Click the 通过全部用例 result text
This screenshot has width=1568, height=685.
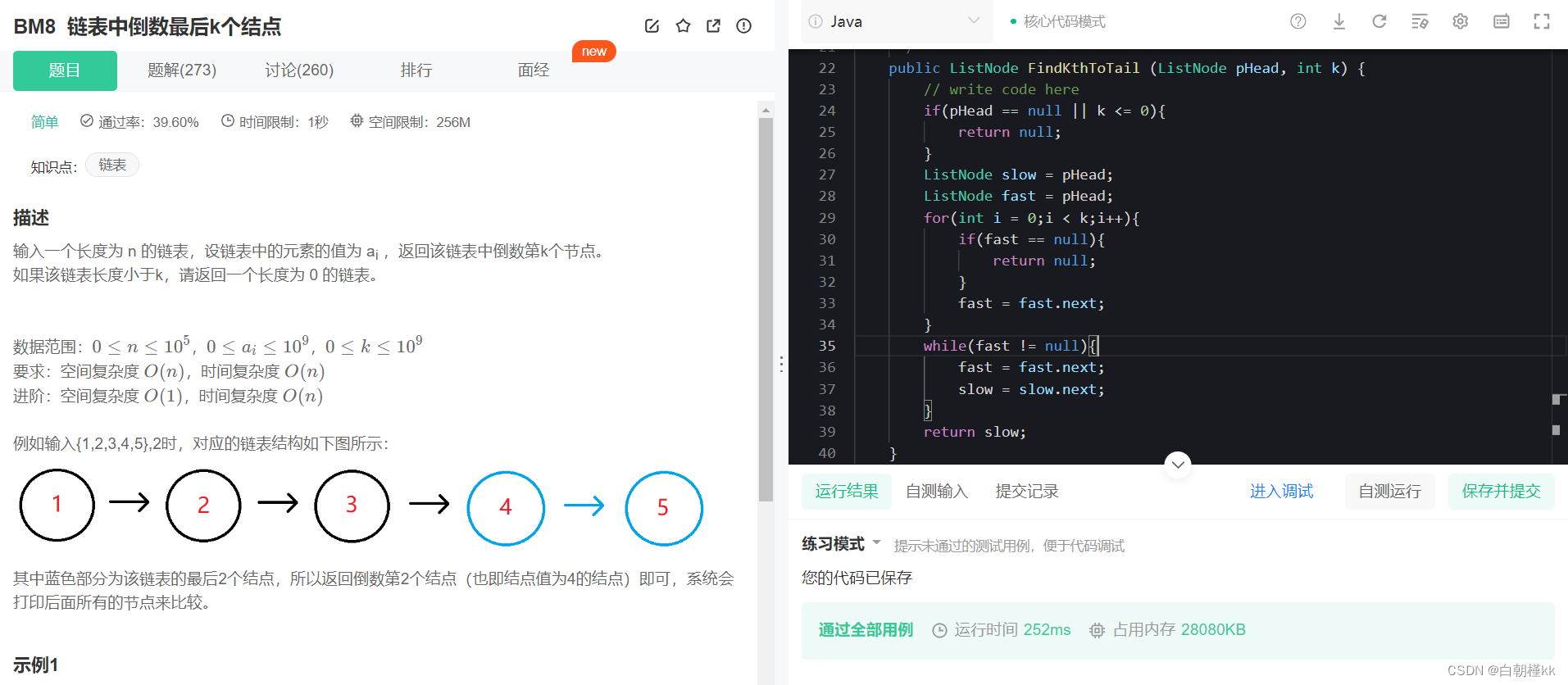[866, 629]
